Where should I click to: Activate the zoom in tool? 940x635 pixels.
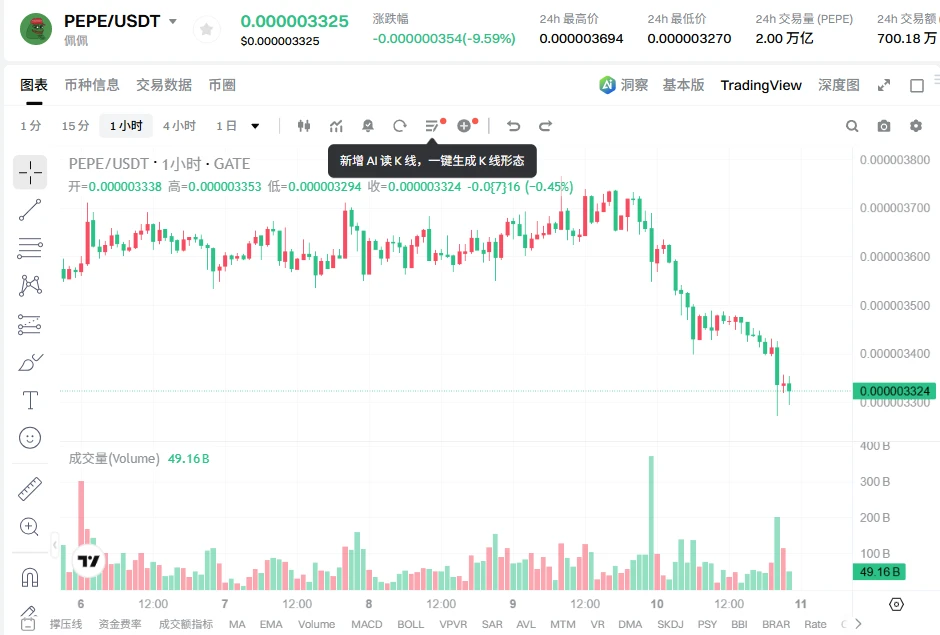[x=30, y=526]
